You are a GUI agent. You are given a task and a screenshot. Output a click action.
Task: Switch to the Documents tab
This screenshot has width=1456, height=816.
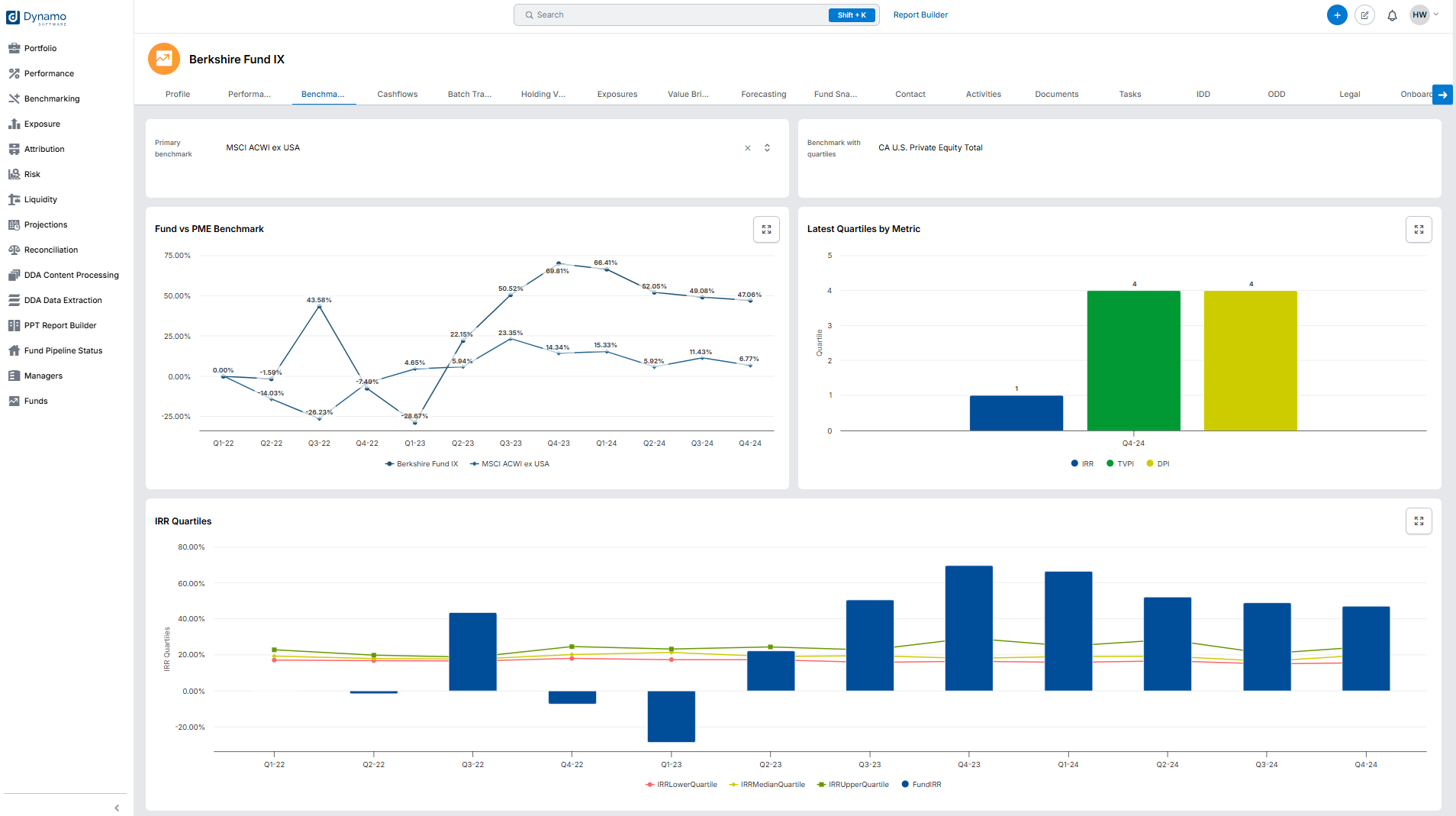1057,95
